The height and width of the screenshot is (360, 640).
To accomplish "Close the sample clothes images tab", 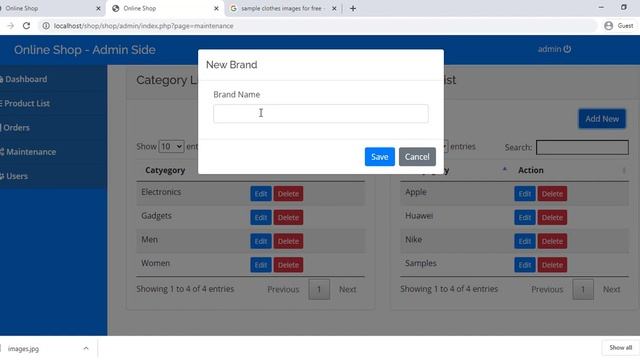I will (x=334, y=8).
